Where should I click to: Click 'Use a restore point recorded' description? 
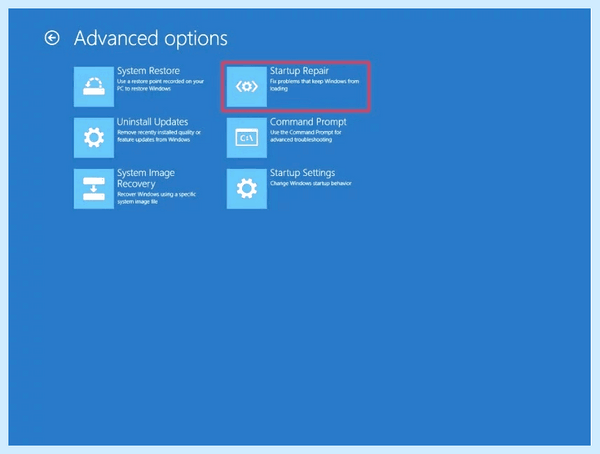coord(160,85)
